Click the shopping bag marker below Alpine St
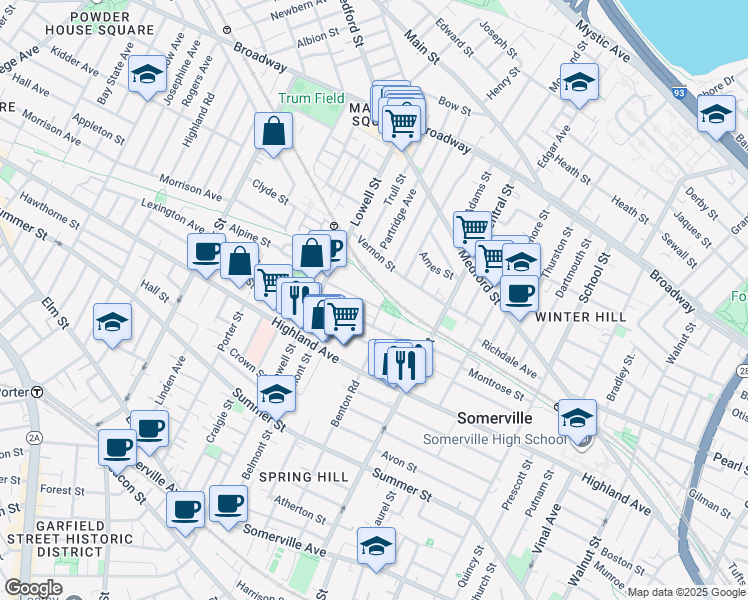748x600 pixels. tap(240, 263)
